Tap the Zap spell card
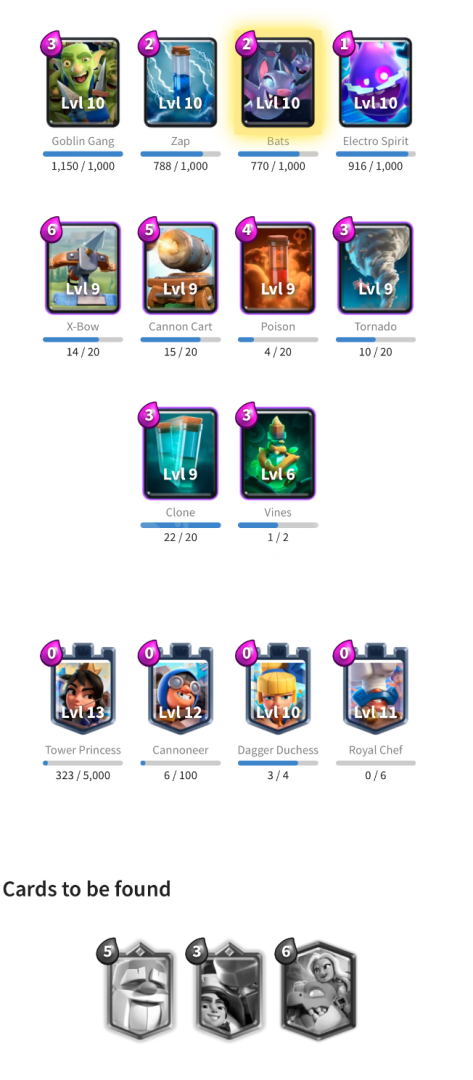 point(180,83)
